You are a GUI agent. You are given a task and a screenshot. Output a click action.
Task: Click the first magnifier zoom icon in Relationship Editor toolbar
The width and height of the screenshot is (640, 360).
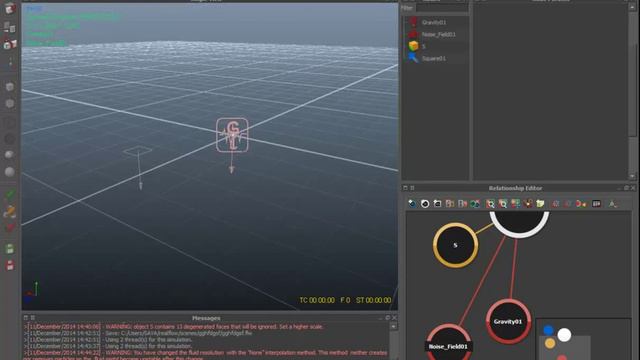(490, 203)
